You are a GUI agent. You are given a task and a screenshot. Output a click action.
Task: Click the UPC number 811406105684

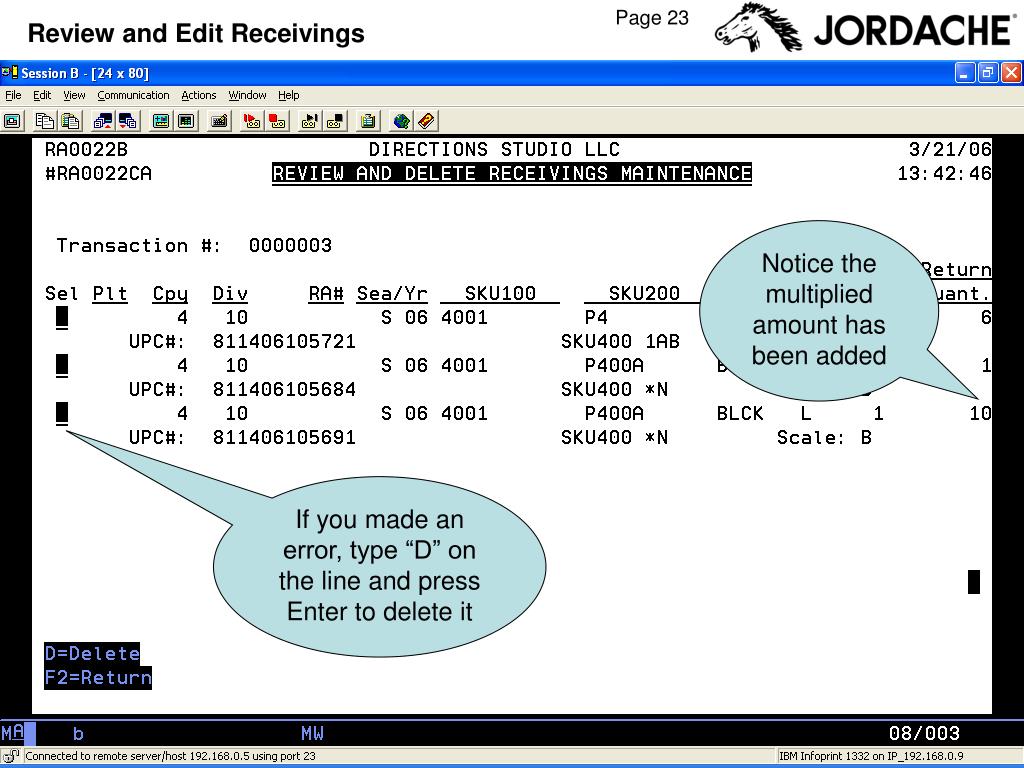284,389
